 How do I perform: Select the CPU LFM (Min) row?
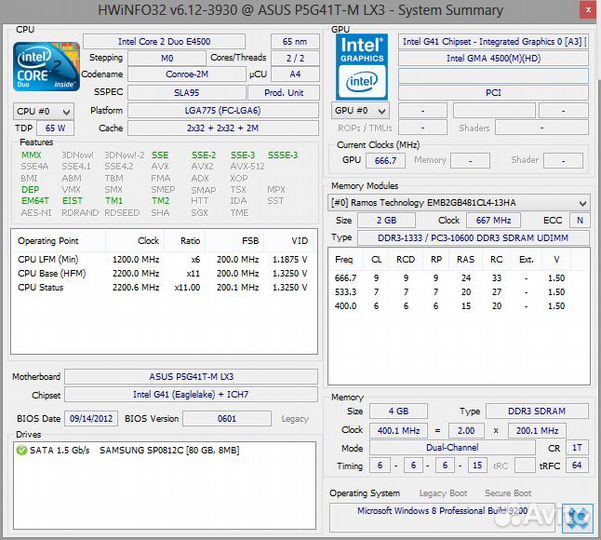tap(163, 260)
